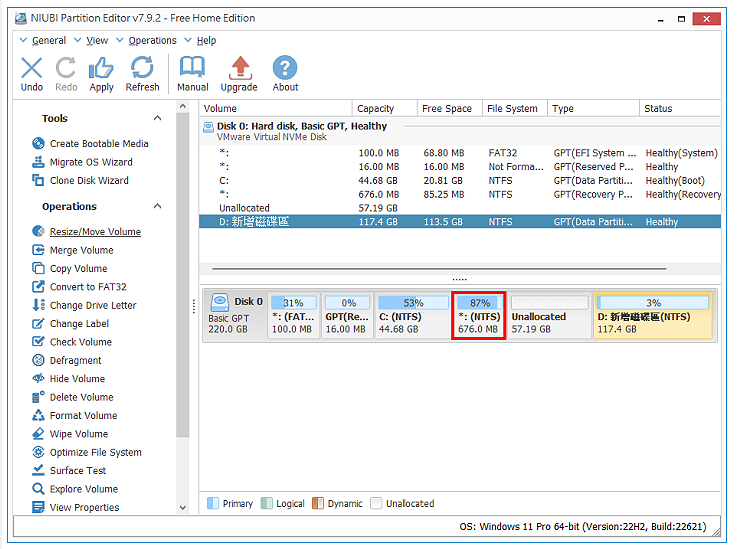Sort by the Capacity column header

point(384,108)
